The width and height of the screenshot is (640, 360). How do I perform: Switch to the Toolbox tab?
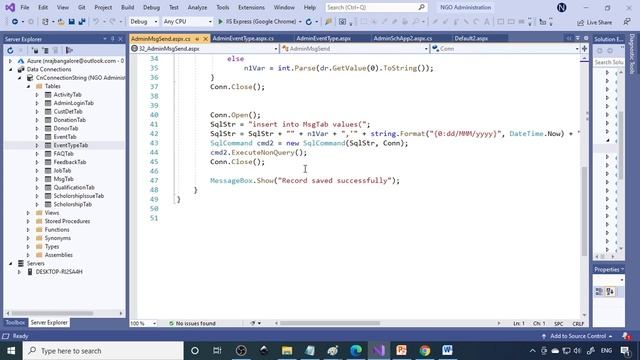pos(15,322)
